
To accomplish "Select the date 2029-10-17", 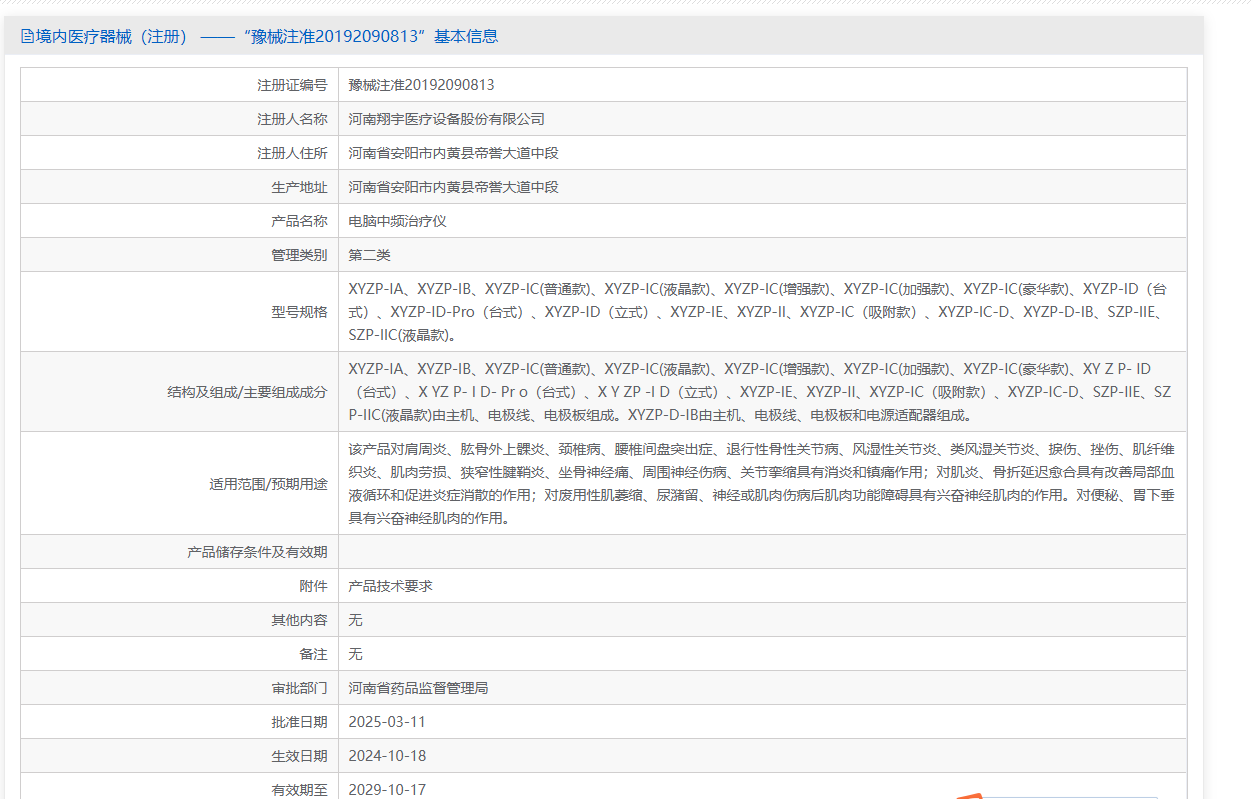I will 387,790.
